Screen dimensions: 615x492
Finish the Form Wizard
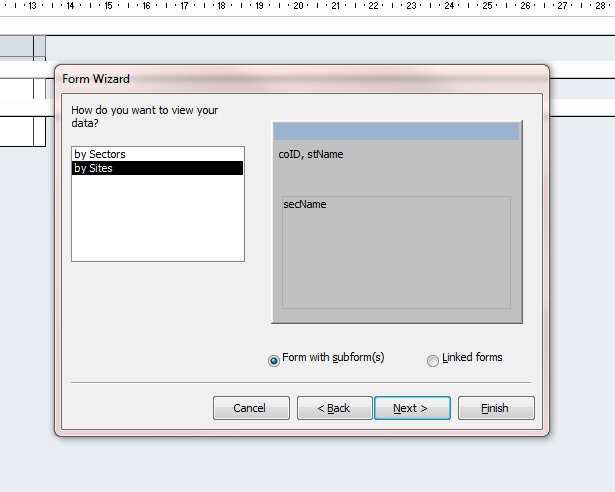496,408
